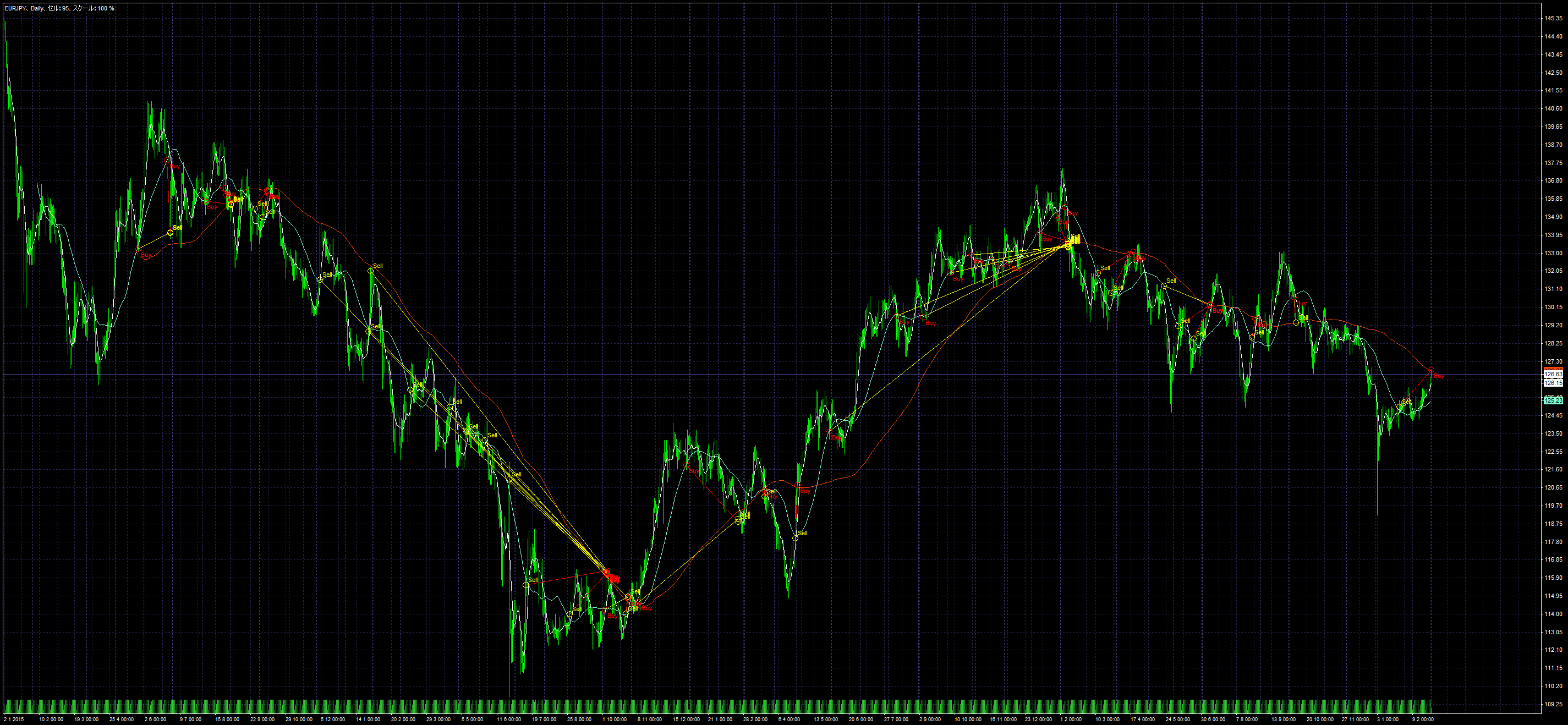Click the 142.50 price axis label

[1553, 73]
